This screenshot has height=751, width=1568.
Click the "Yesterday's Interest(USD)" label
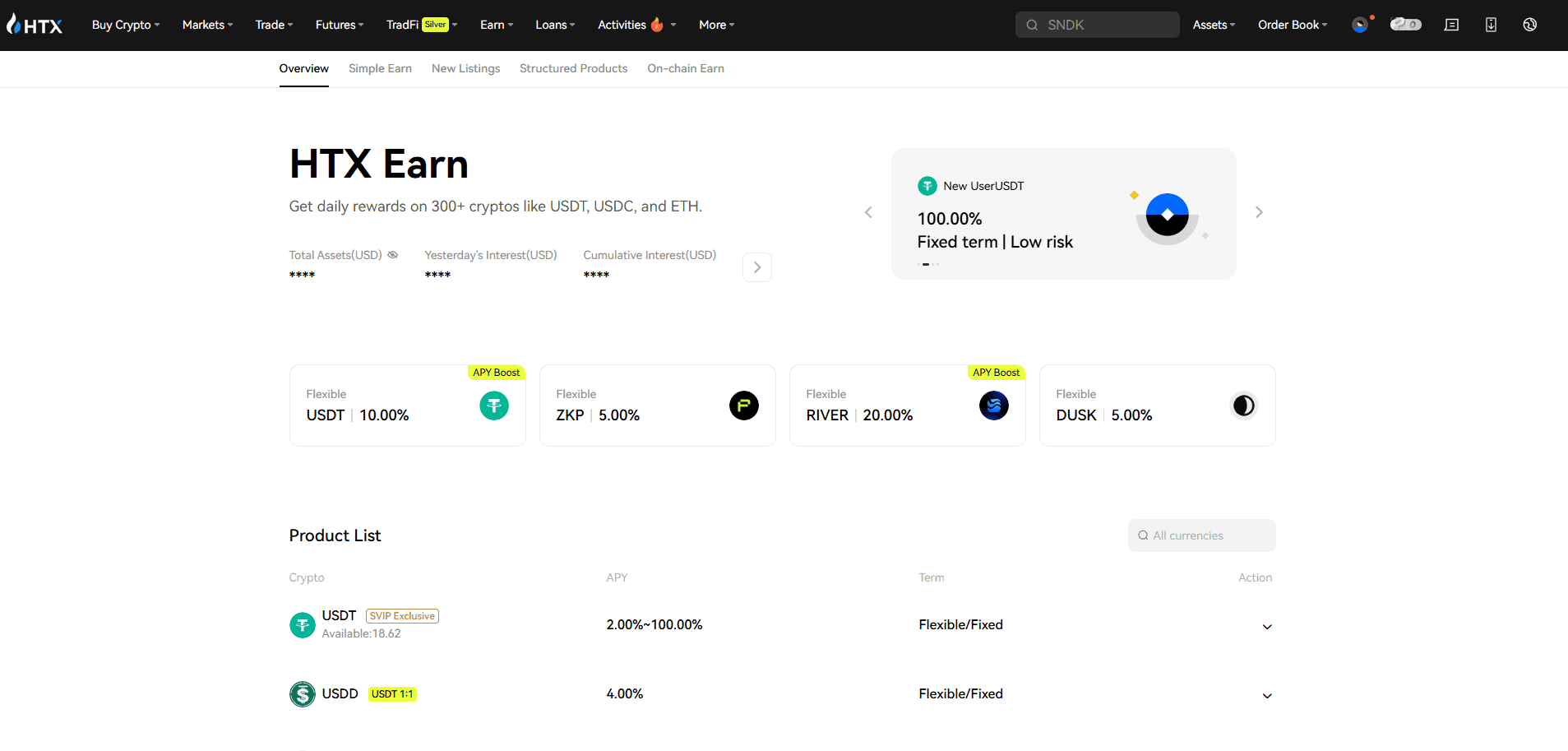coord(491,255)
